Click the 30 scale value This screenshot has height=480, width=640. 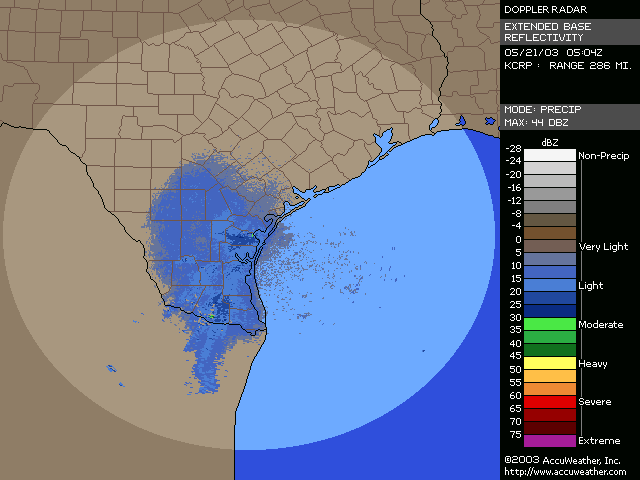click(516, 317)
